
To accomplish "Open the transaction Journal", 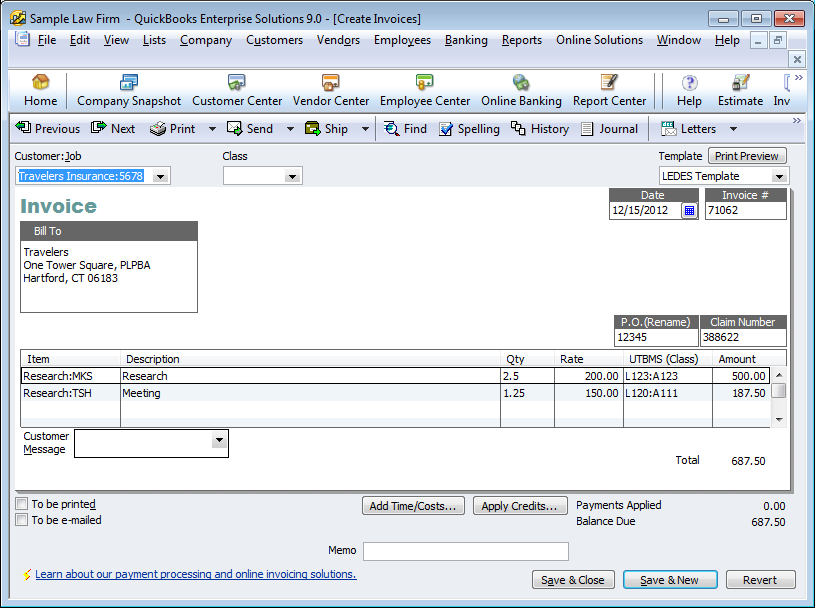I will 609,128.
